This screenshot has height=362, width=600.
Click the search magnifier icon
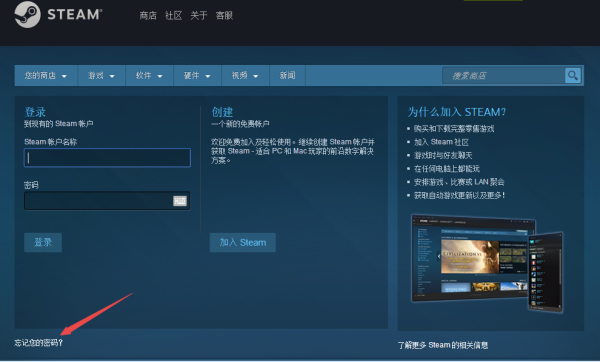(573, 75)
